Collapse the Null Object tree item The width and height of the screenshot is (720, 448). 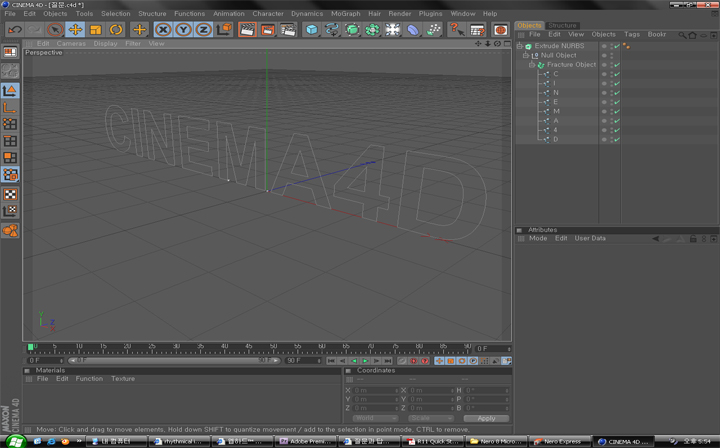pyautogui.click(x=526, y=55)
